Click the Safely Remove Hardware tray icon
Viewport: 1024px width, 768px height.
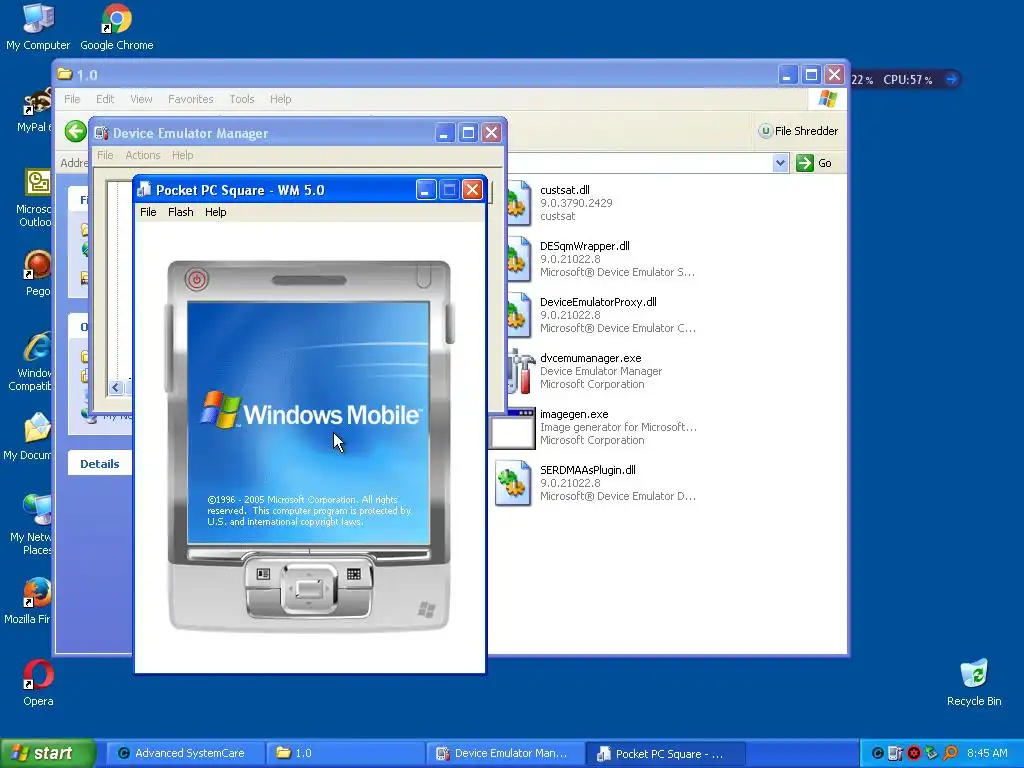click(932, 754)
